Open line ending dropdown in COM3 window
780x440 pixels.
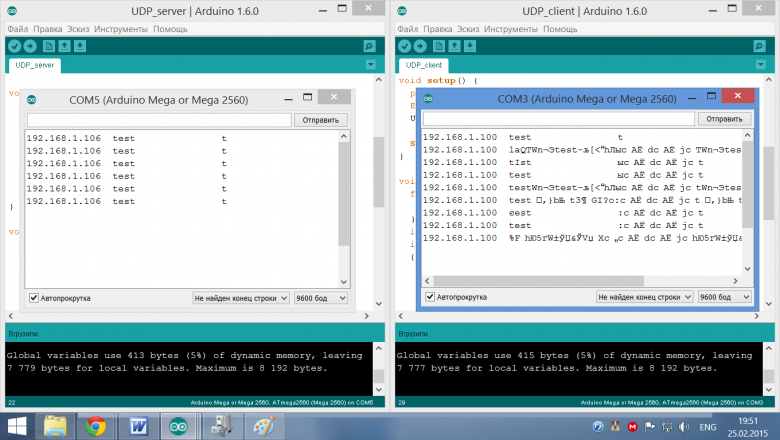click(x=645, y=297)
